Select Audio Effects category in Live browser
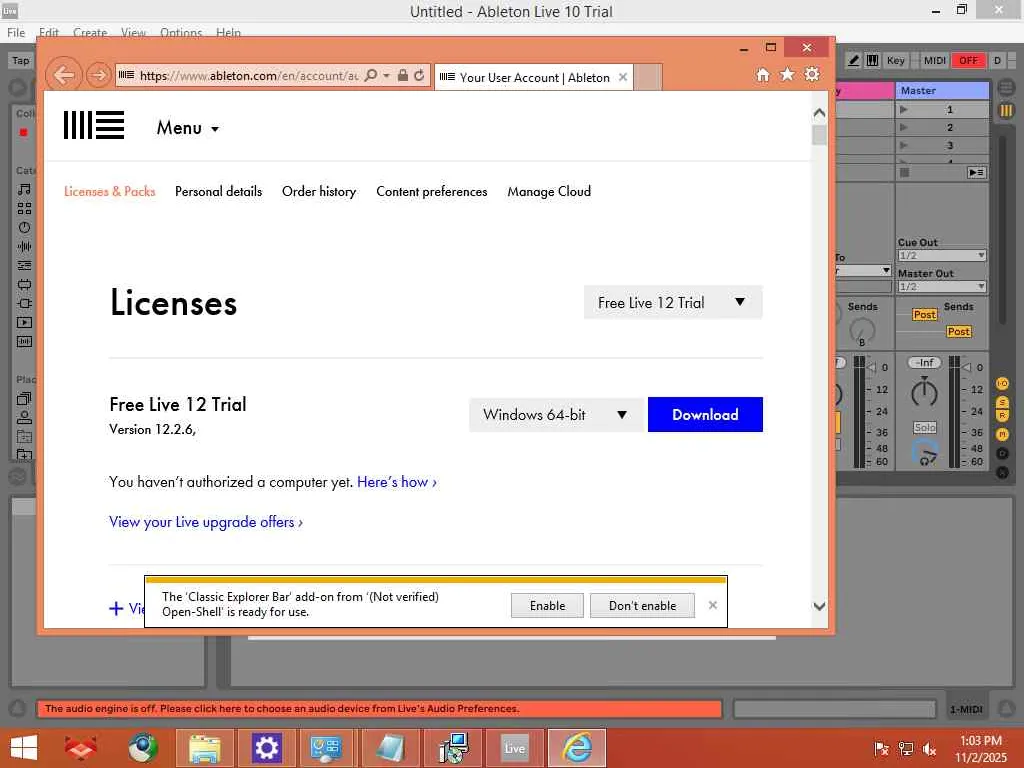This screenshot has width=1024, height=768. click(x=24, y=246)
